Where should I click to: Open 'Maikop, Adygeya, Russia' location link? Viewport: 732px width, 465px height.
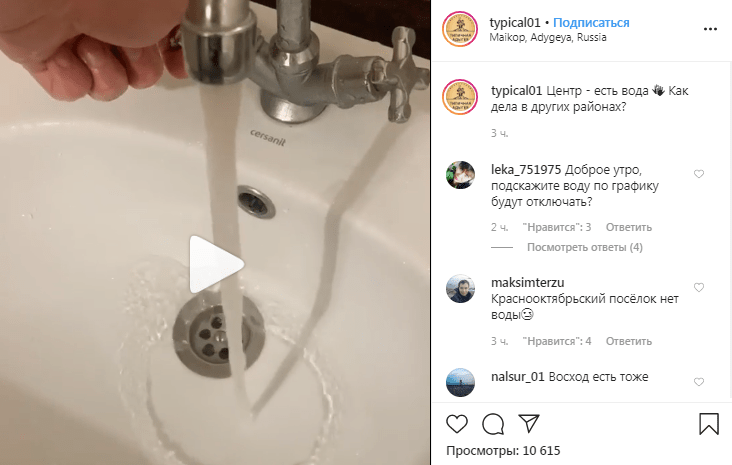pyautogui.click(x=548, y=38)
